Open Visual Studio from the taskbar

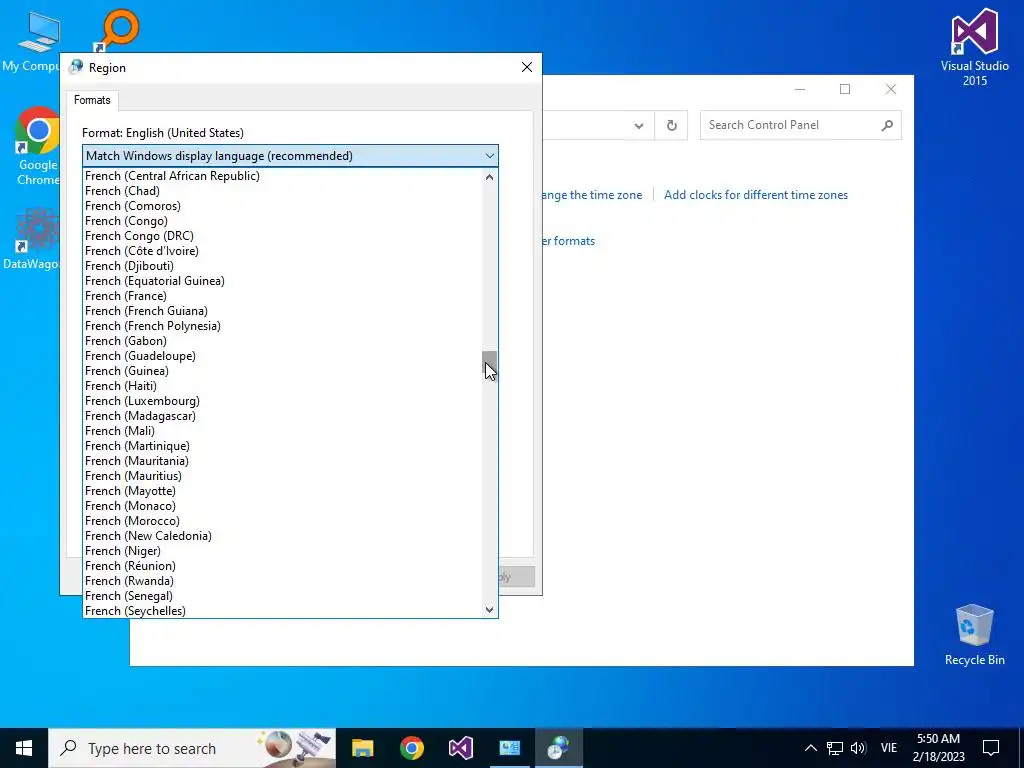[x=460, y=748]
